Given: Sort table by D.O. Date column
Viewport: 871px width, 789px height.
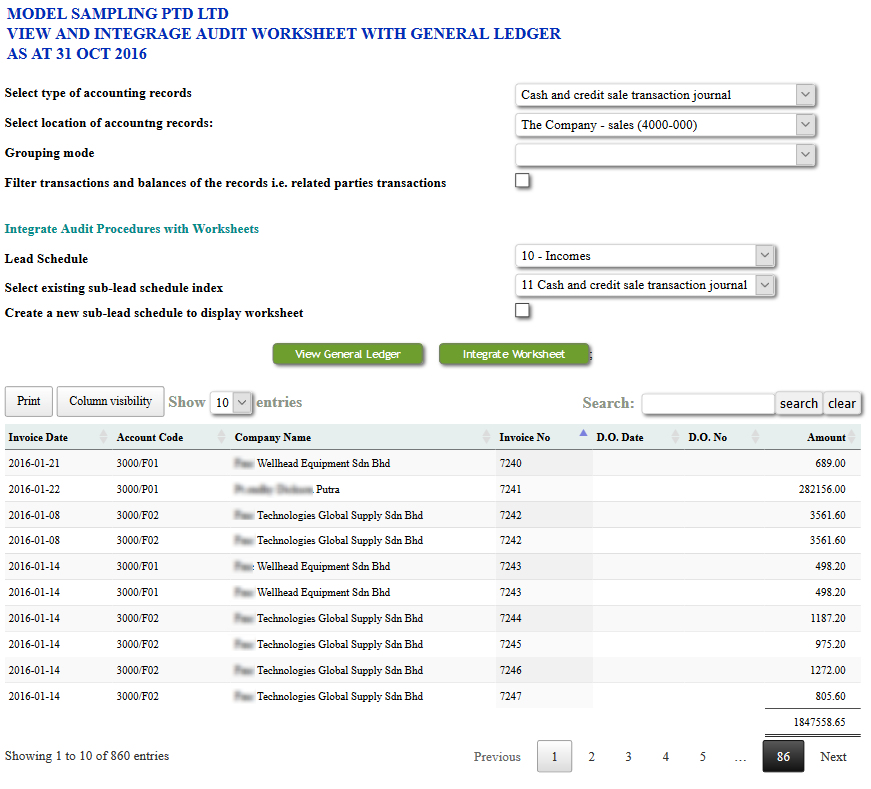Looking at the screenshot, I should point(620,437).
